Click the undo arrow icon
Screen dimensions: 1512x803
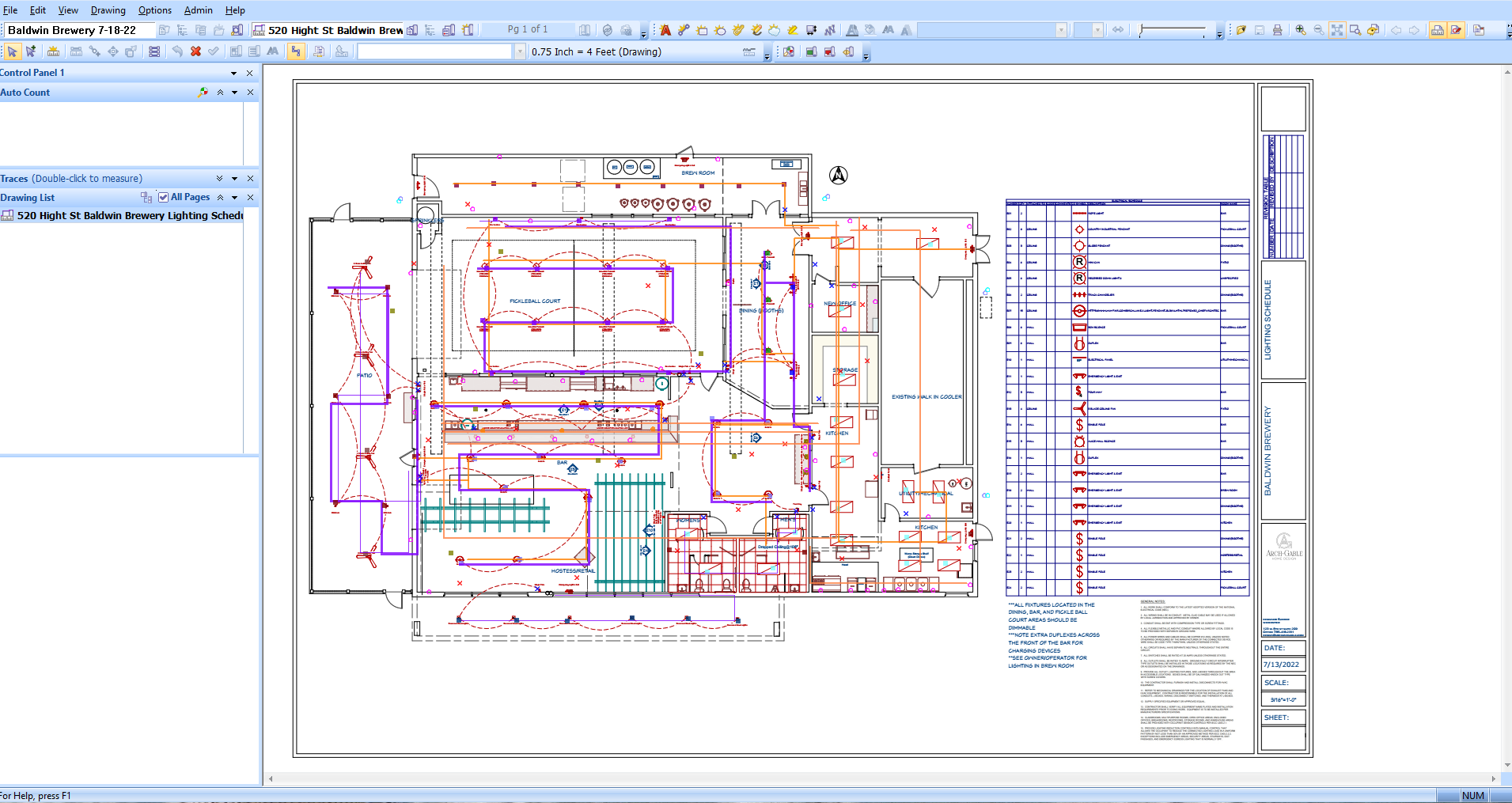[177, 51]
